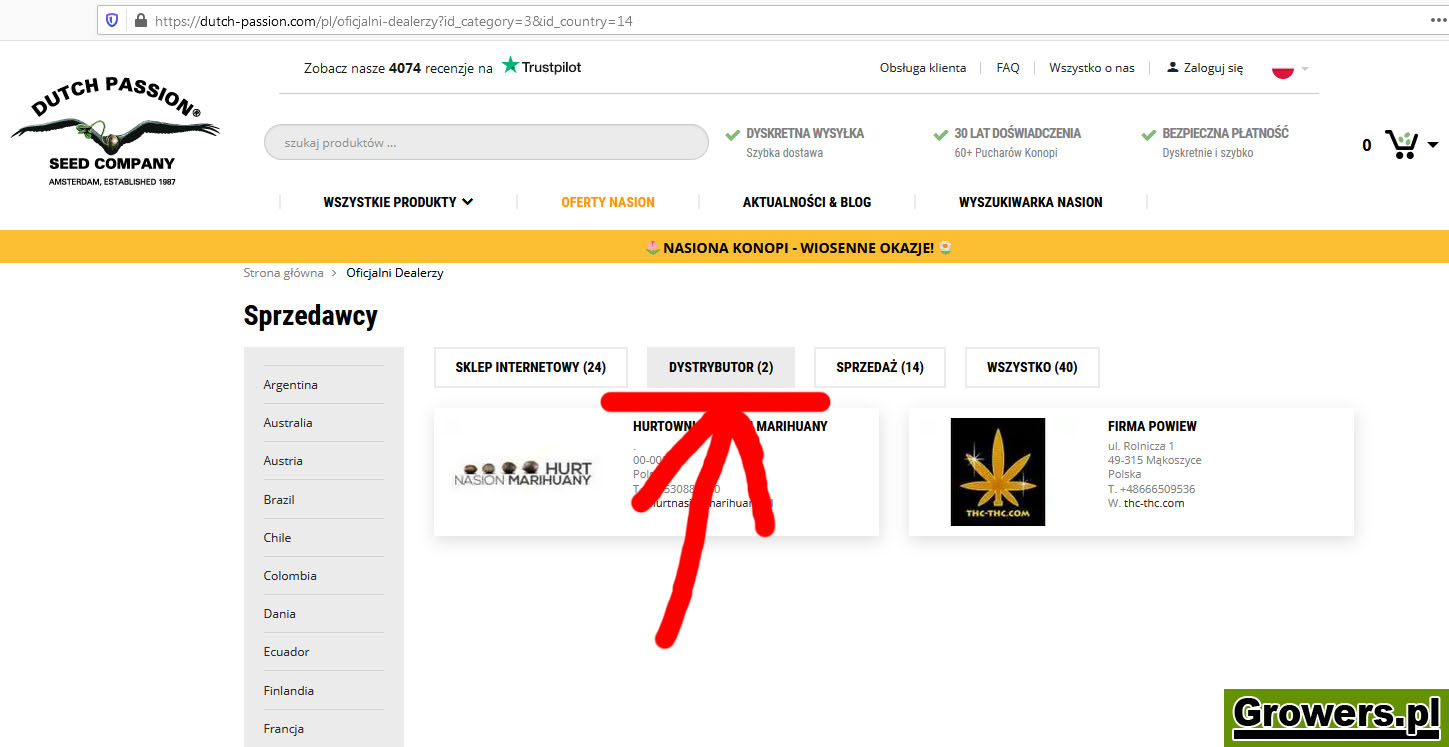Screen dimensions: 1449x747
Task: Switch to Sklep Internetowy (24) tab
Action: point(530,367)
